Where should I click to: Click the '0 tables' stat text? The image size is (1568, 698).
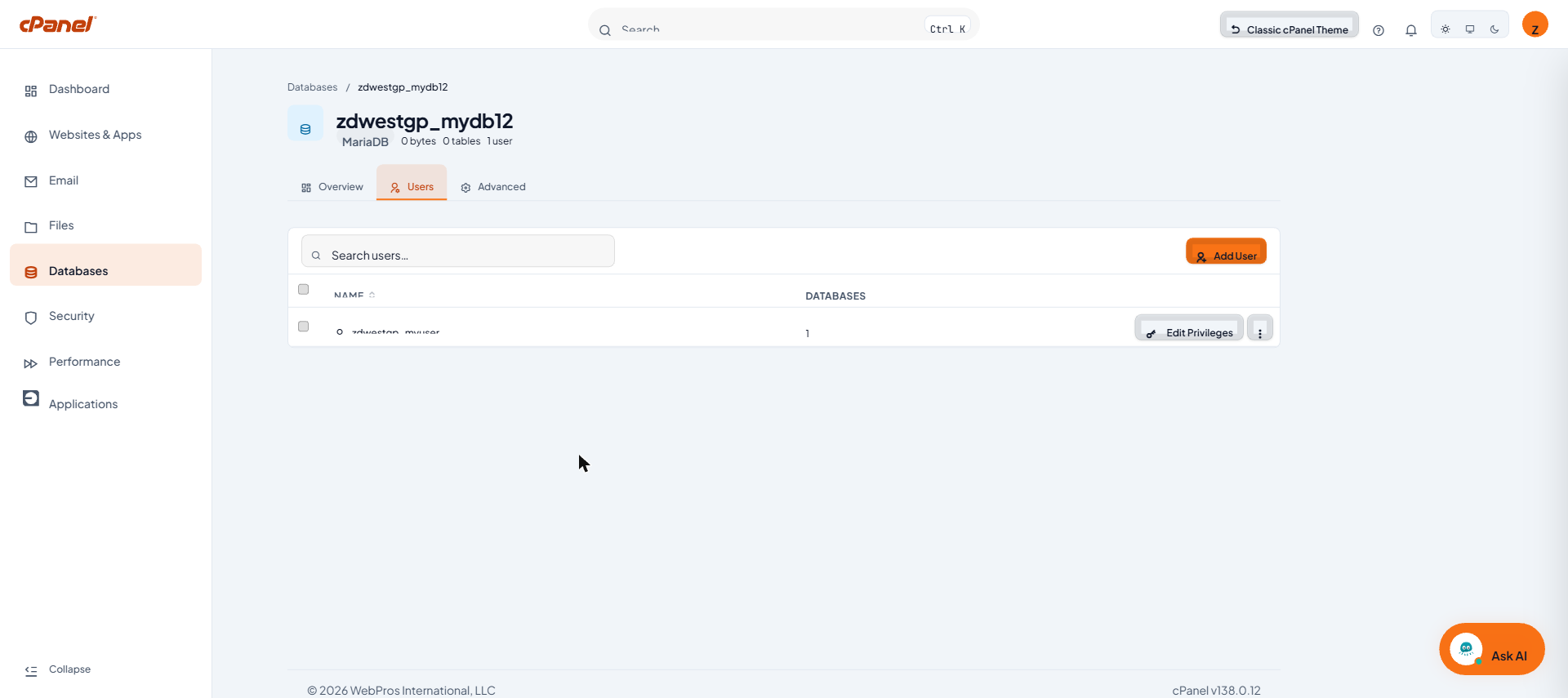click(461, 141)
